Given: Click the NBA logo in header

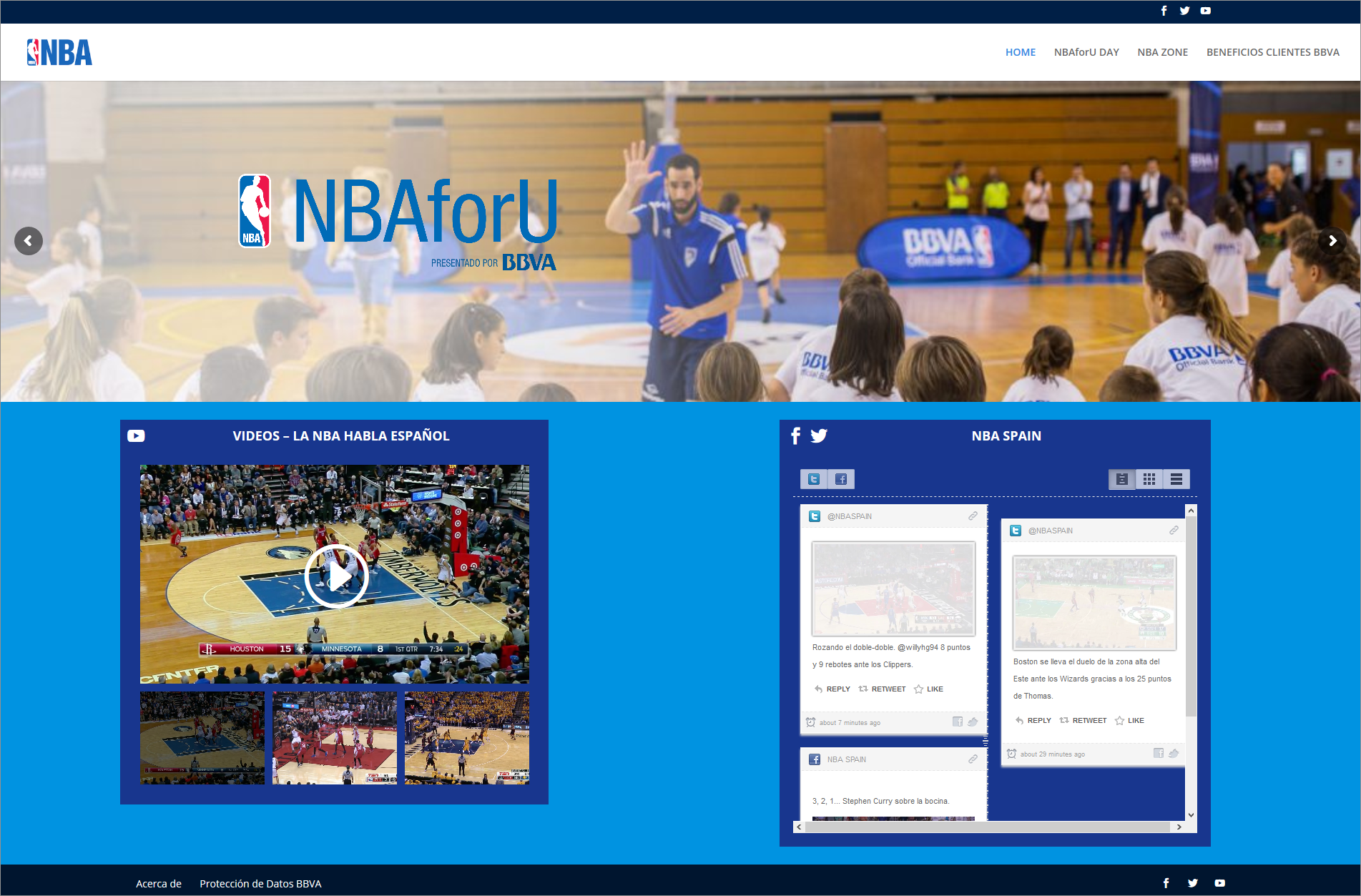Looking at the screenshot, I should pos(59,52).
